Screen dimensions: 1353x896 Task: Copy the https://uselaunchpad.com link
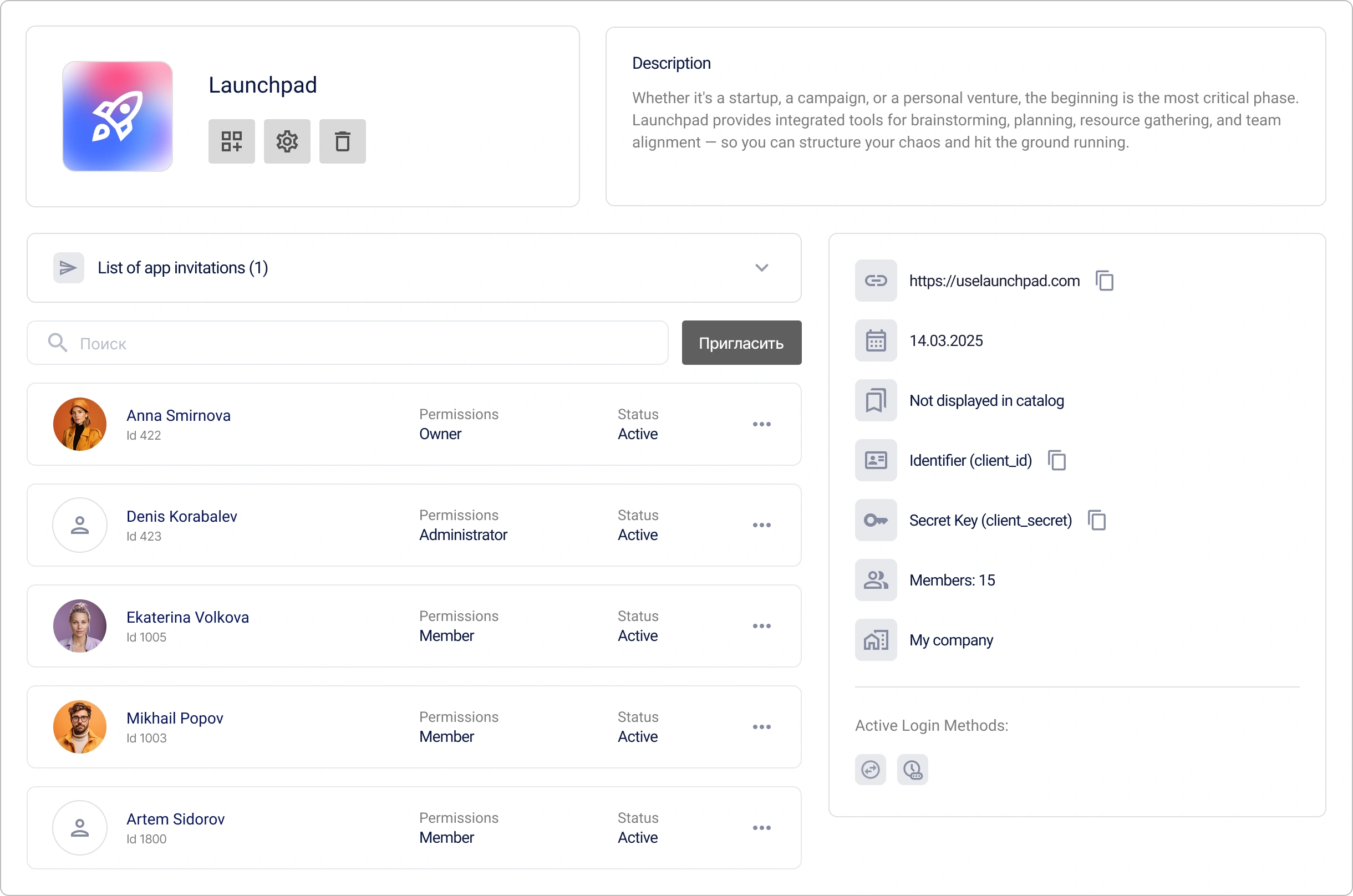(x=1104, y=280)
